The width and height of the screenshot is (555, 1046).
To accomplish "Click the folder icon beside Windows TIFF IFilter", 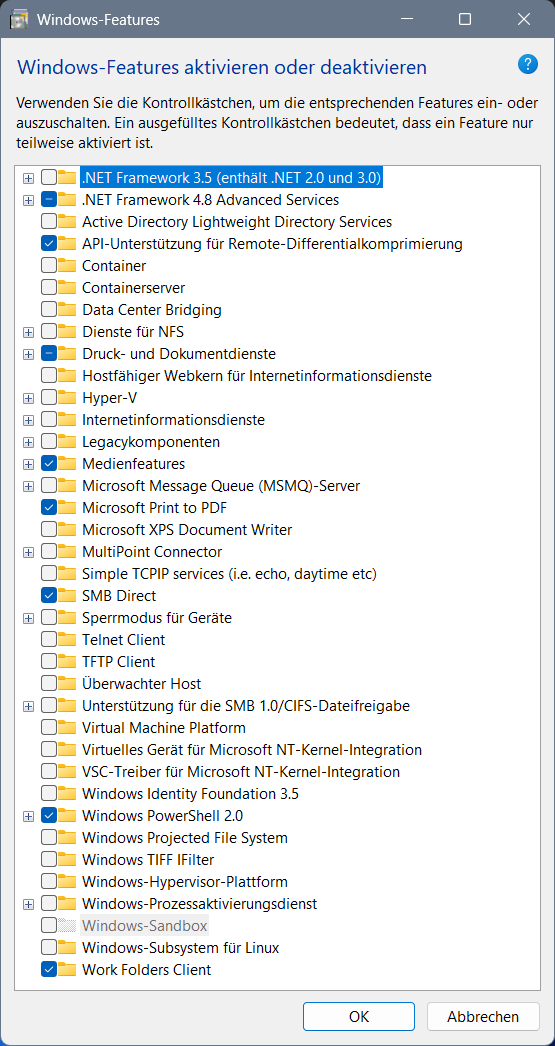I will 67,860.
